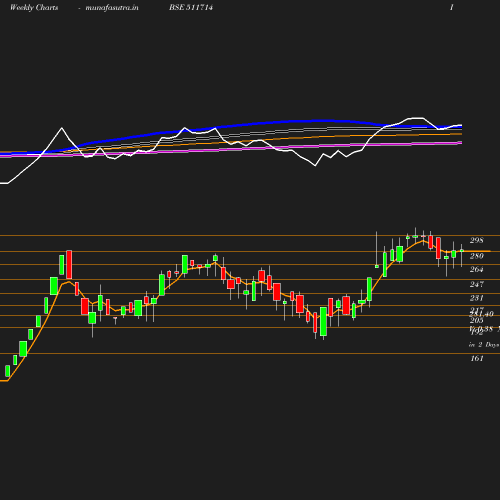
Task: Click the 247 price level label
Action: (477, 284)
